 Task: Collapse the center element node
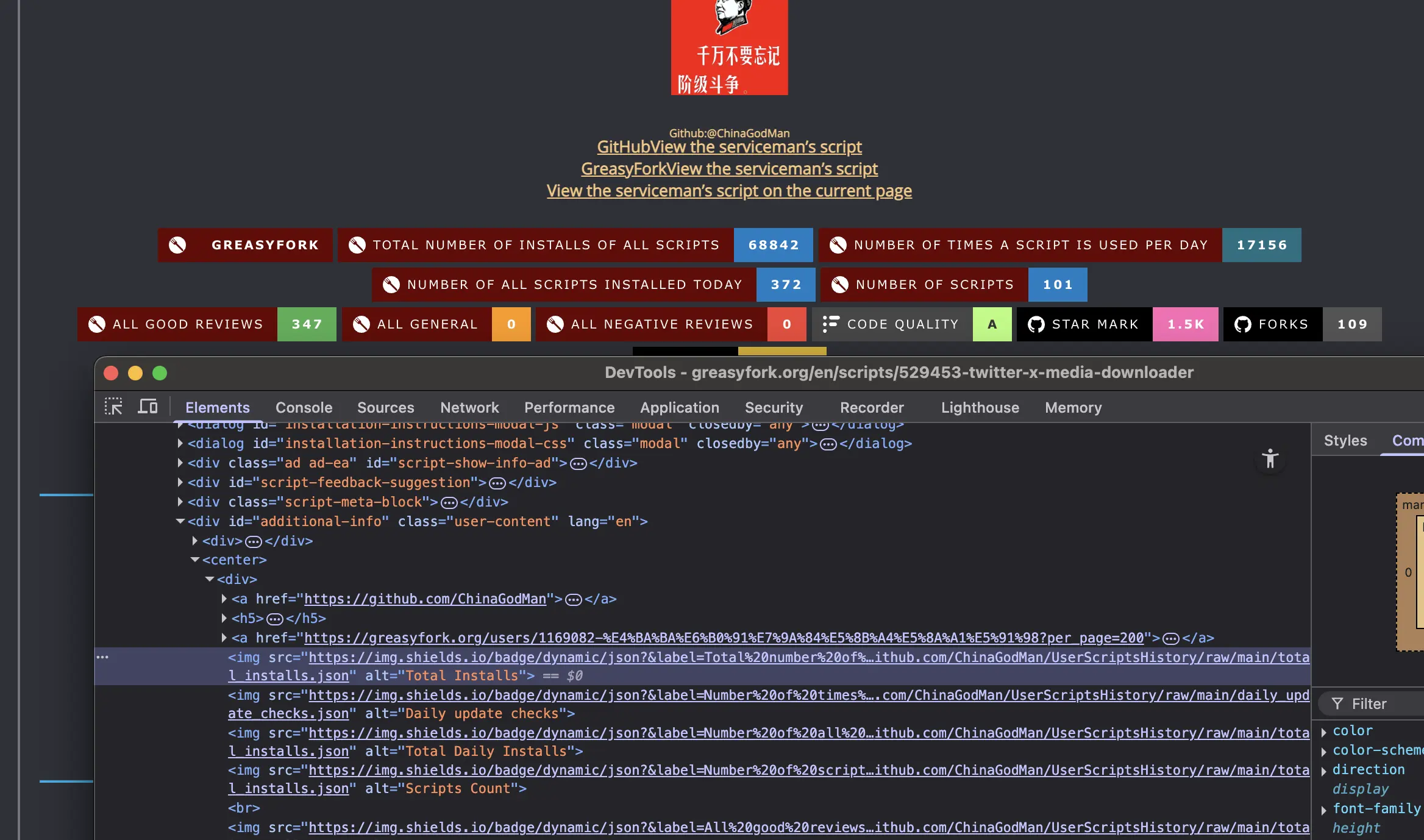[x=195, y=560]
